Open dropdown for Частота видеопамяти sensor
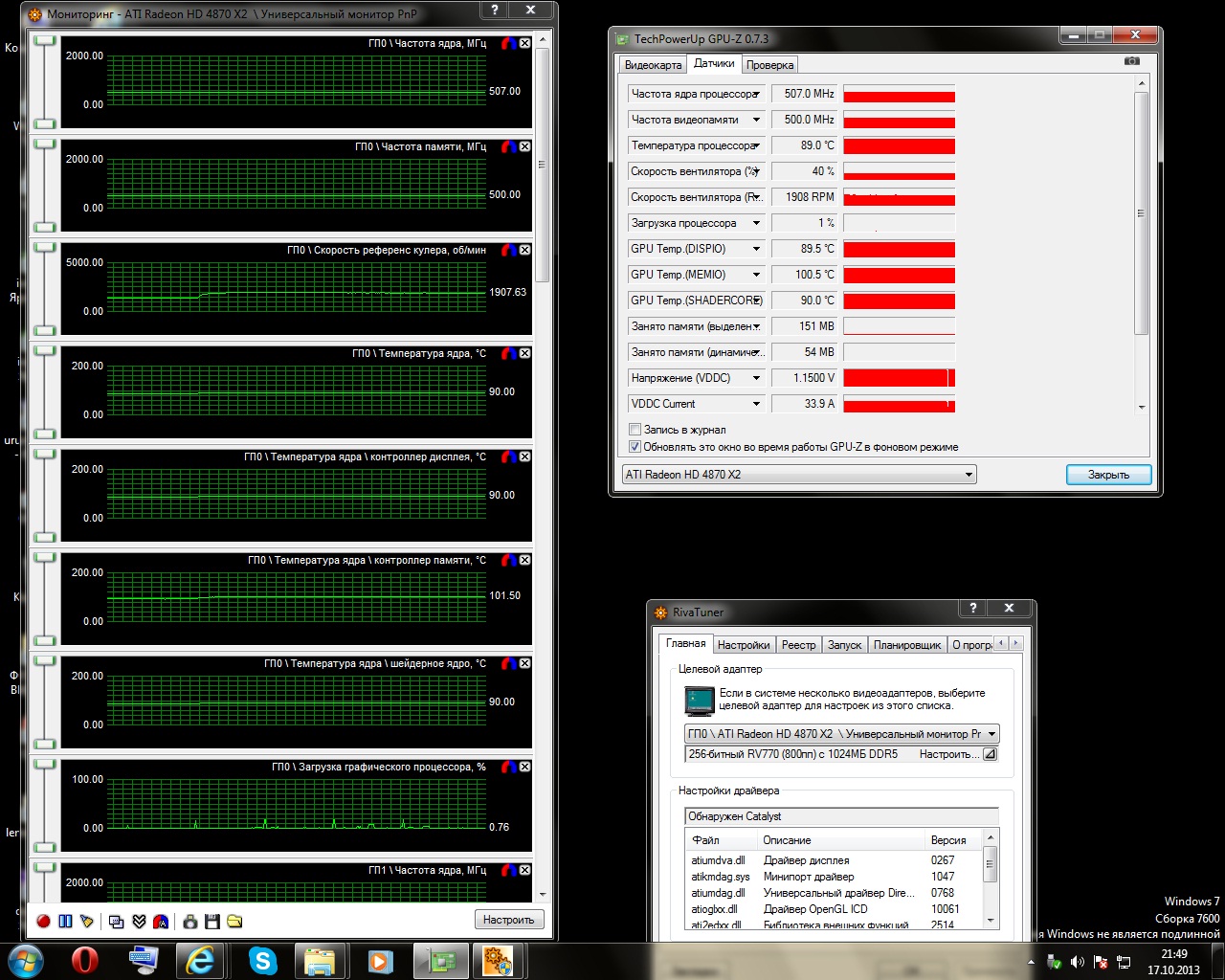 pos(756,120)
